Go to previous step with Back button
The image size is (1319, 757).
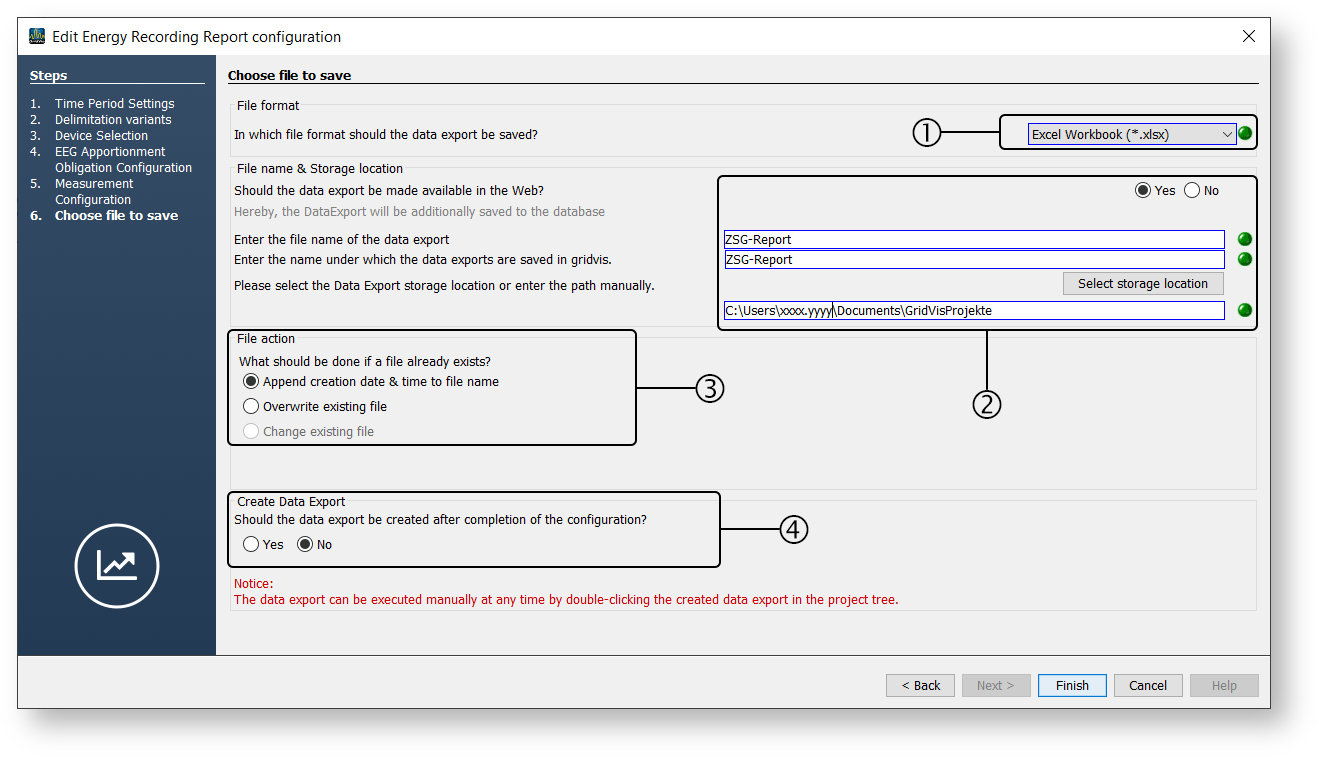(919, 685)
